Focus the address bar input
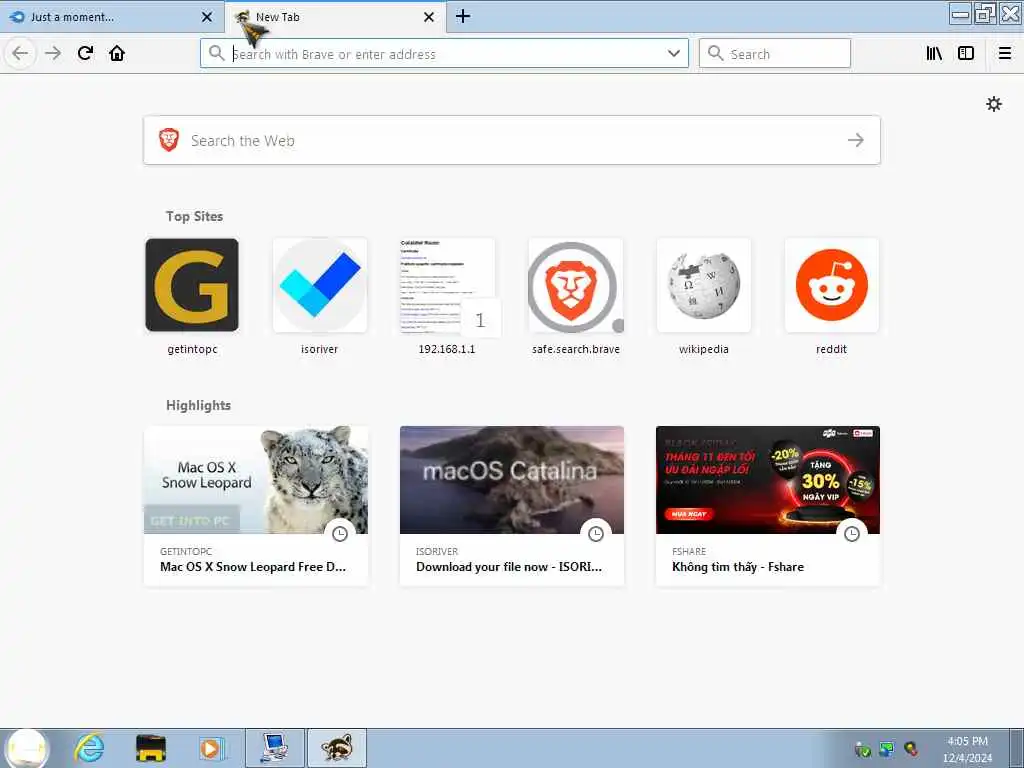Viewport: 1024px width, 768px height. pyautogui.click(x=444, y=54)
